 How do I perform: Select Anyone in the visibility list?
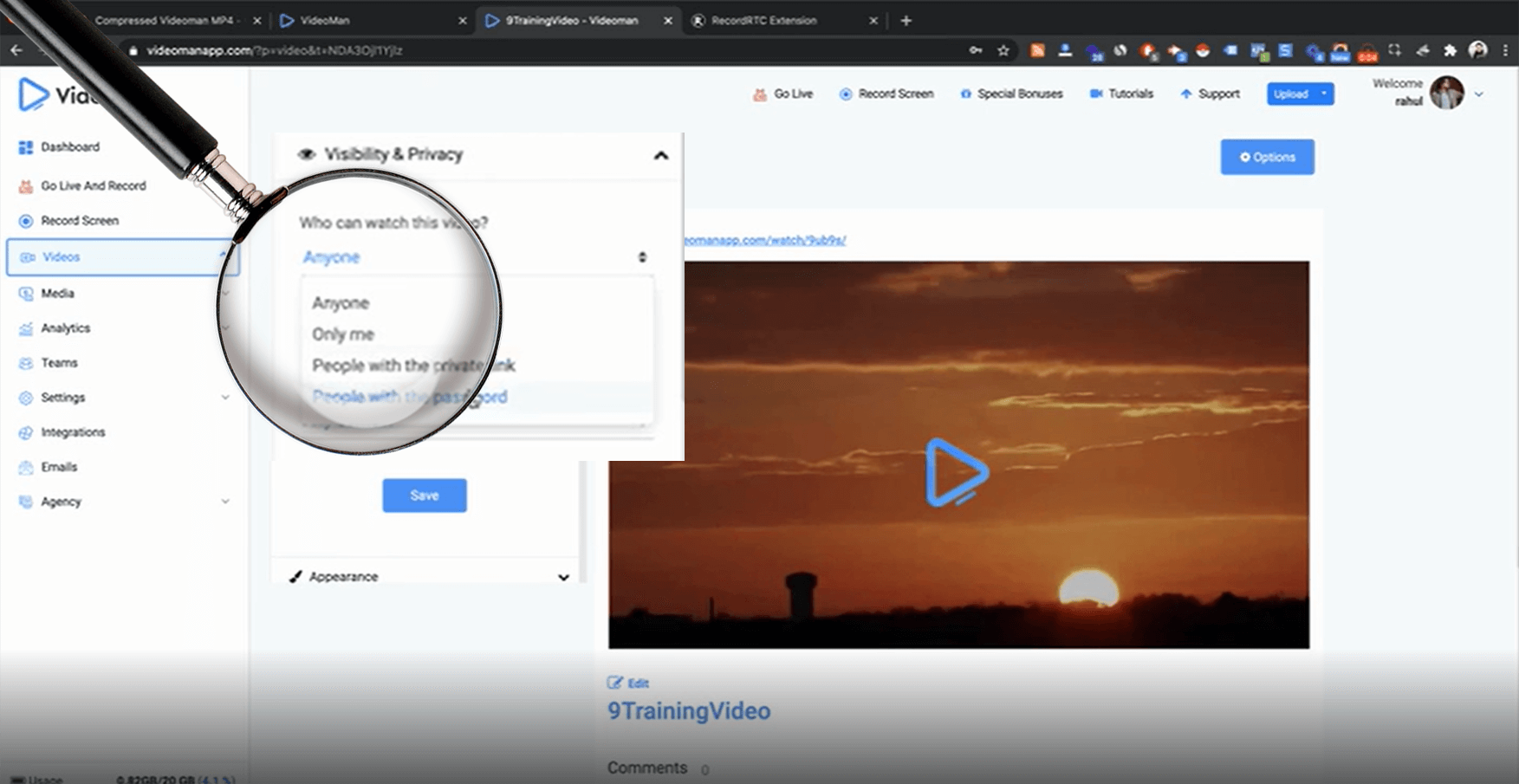point(341,303)
